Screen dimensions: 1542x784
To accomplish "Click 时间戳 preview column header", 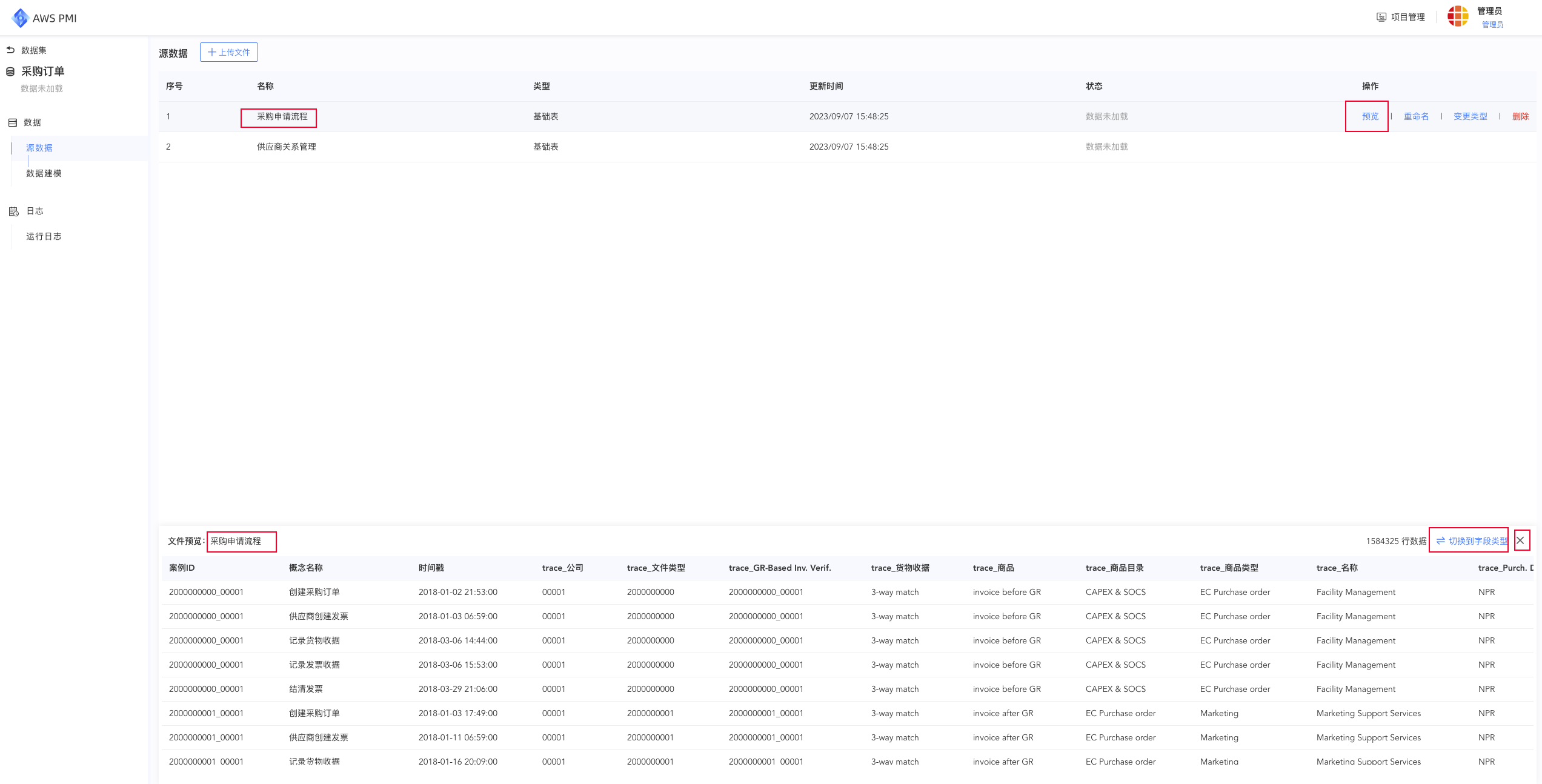I will point(431,568).
